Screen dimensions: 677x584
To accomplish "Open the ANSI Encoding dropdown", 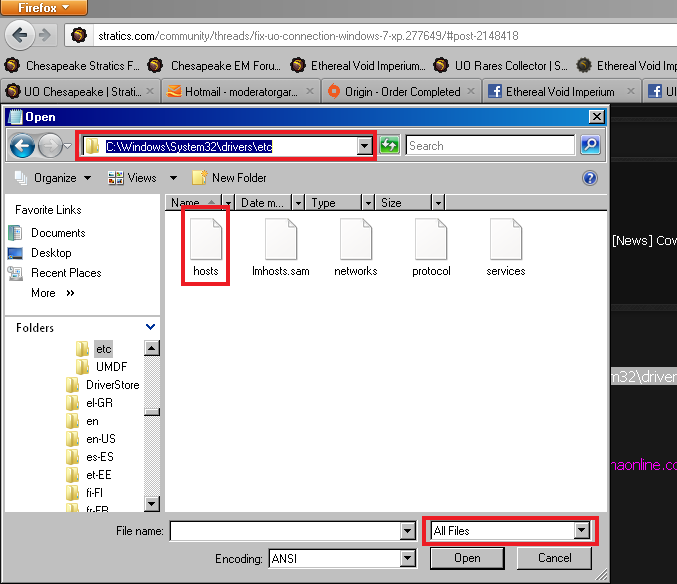I will click(407, 559).
